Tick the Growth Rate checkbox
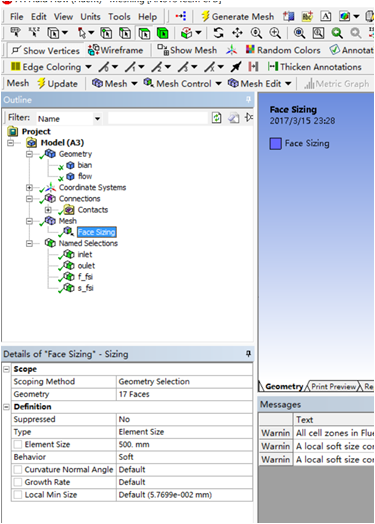The image size is (375, 524). pos(18,482)
